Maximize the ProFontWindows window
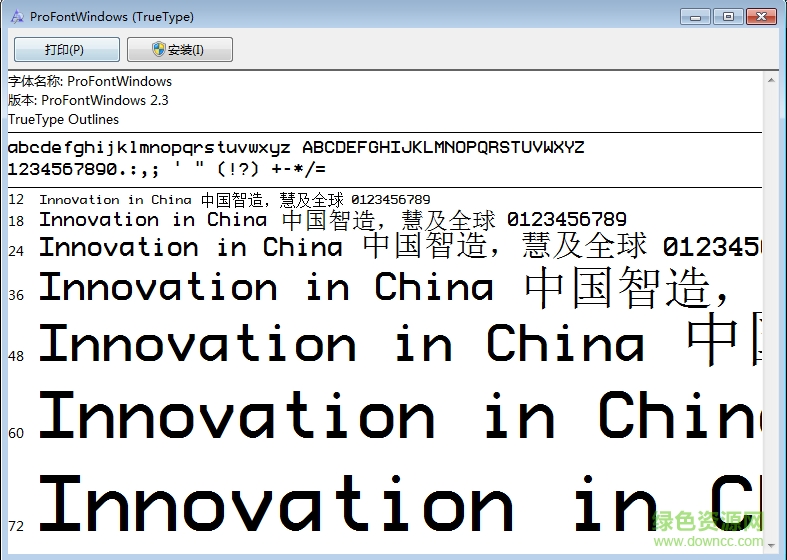 728,17
